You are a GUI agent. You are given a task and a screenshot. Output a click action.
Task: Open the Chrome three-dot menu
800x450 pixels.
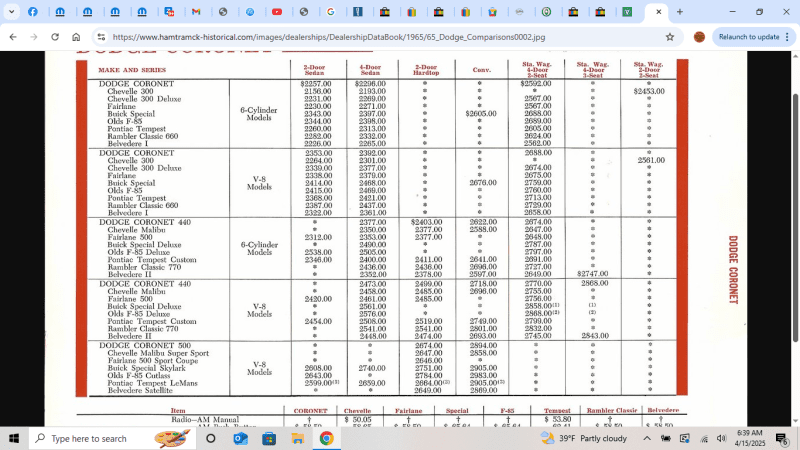click(x=787, y=37)
